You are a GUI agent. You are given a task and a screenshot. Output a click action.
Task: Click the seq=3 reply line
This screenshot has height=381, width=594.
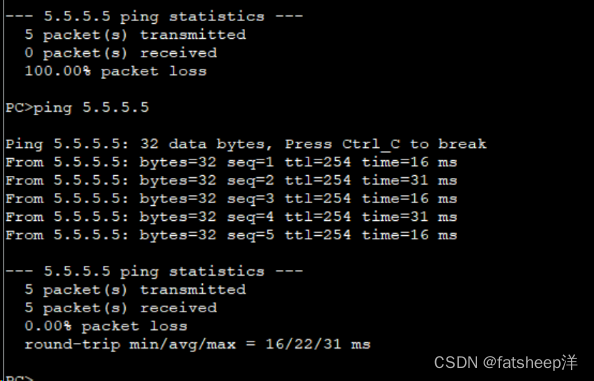tap(231, 198)
